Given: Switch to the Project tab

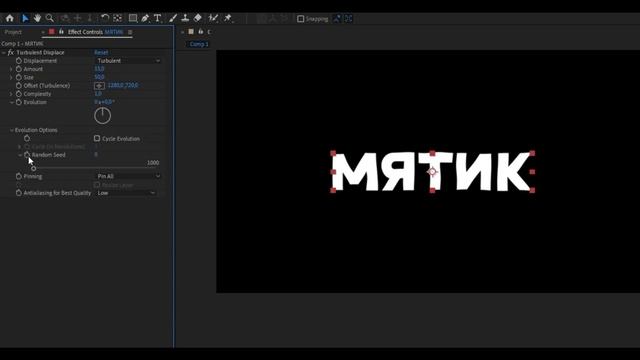Looking at the screenshot, I should coord(13,32).
